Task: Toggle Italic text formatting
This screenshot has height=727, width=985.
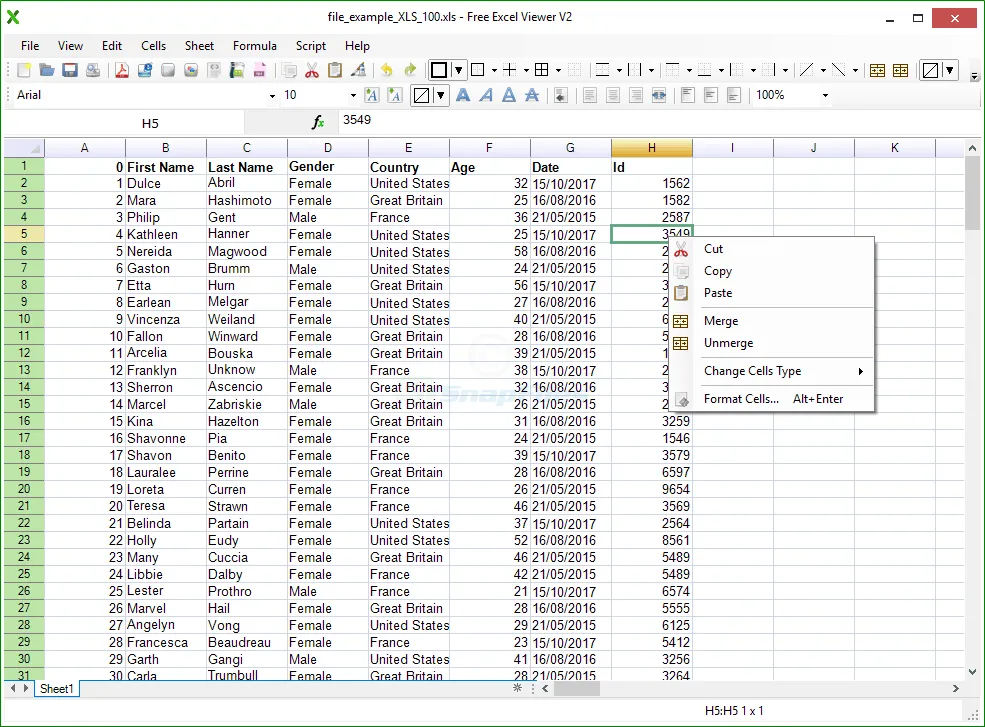Action: pyautogui.click(x=486, y=95)
